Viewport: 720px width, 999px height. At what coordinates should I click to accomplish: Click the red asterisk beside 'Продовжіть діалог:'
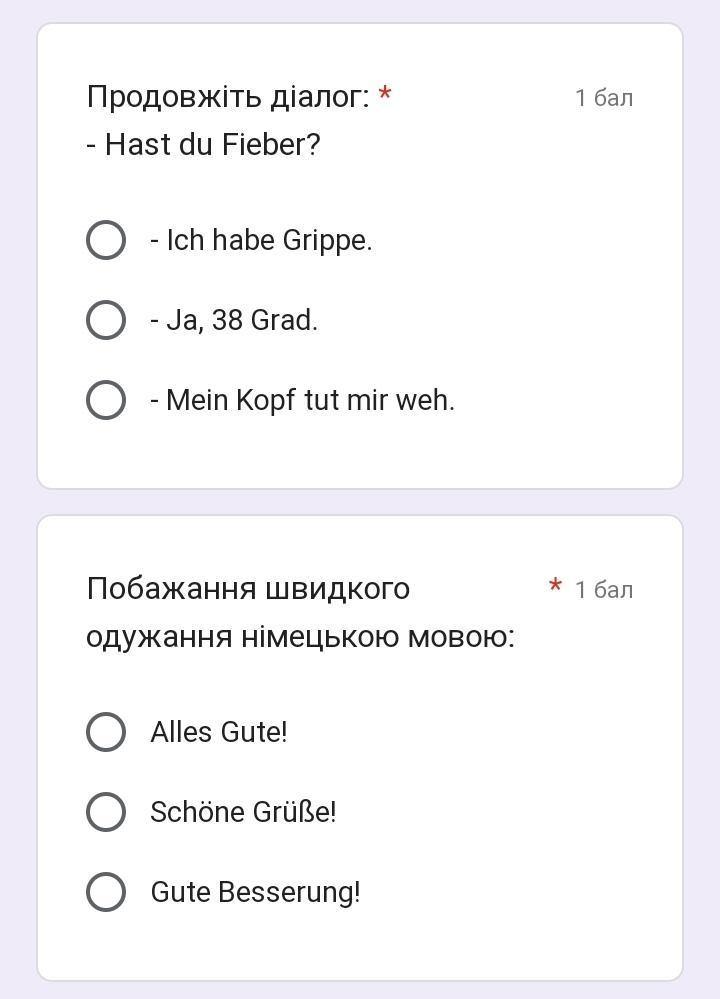[x=385, y=95]
